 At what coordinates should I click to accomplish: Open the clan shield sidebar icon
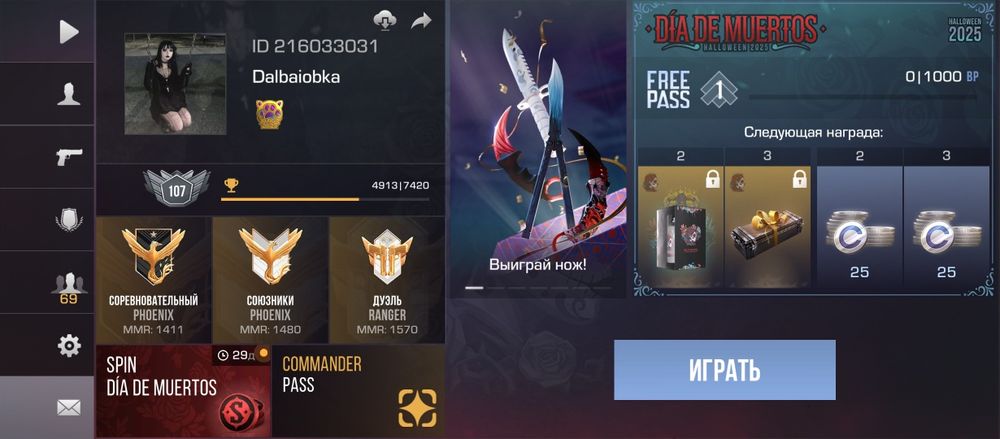[69, 220]
